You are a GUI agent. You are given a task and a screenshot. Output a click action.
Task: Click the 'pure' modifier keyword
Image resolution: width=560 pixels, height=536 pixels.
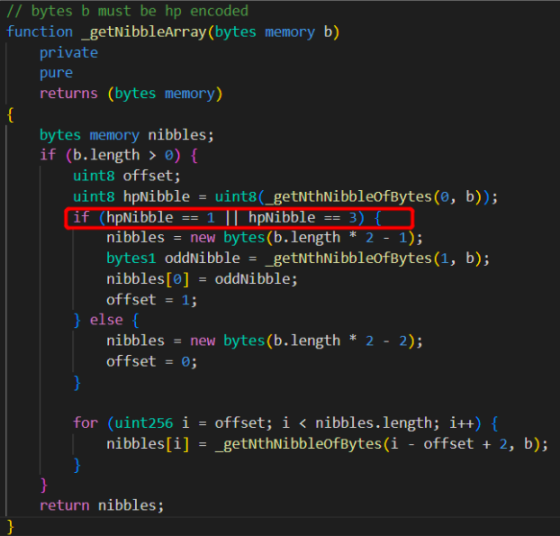coord(56,74)
